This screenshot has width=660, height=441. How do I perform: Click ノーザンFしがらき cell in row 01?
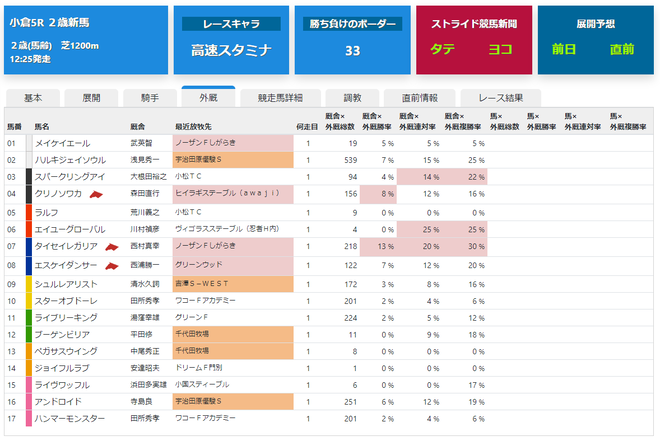pos(233,143)
